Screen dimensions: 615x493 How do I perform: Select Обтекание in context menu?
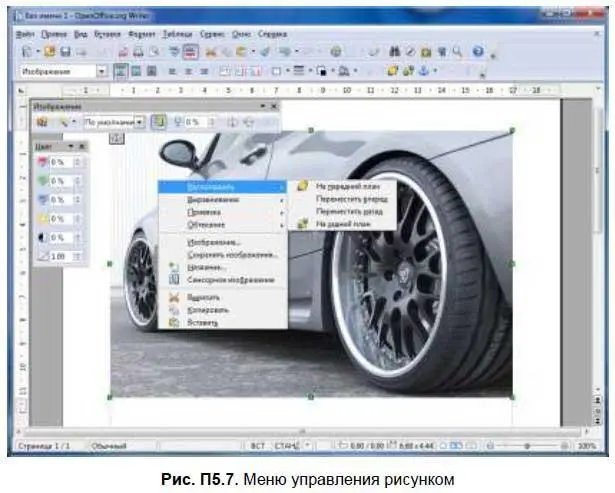click(222, 225)
